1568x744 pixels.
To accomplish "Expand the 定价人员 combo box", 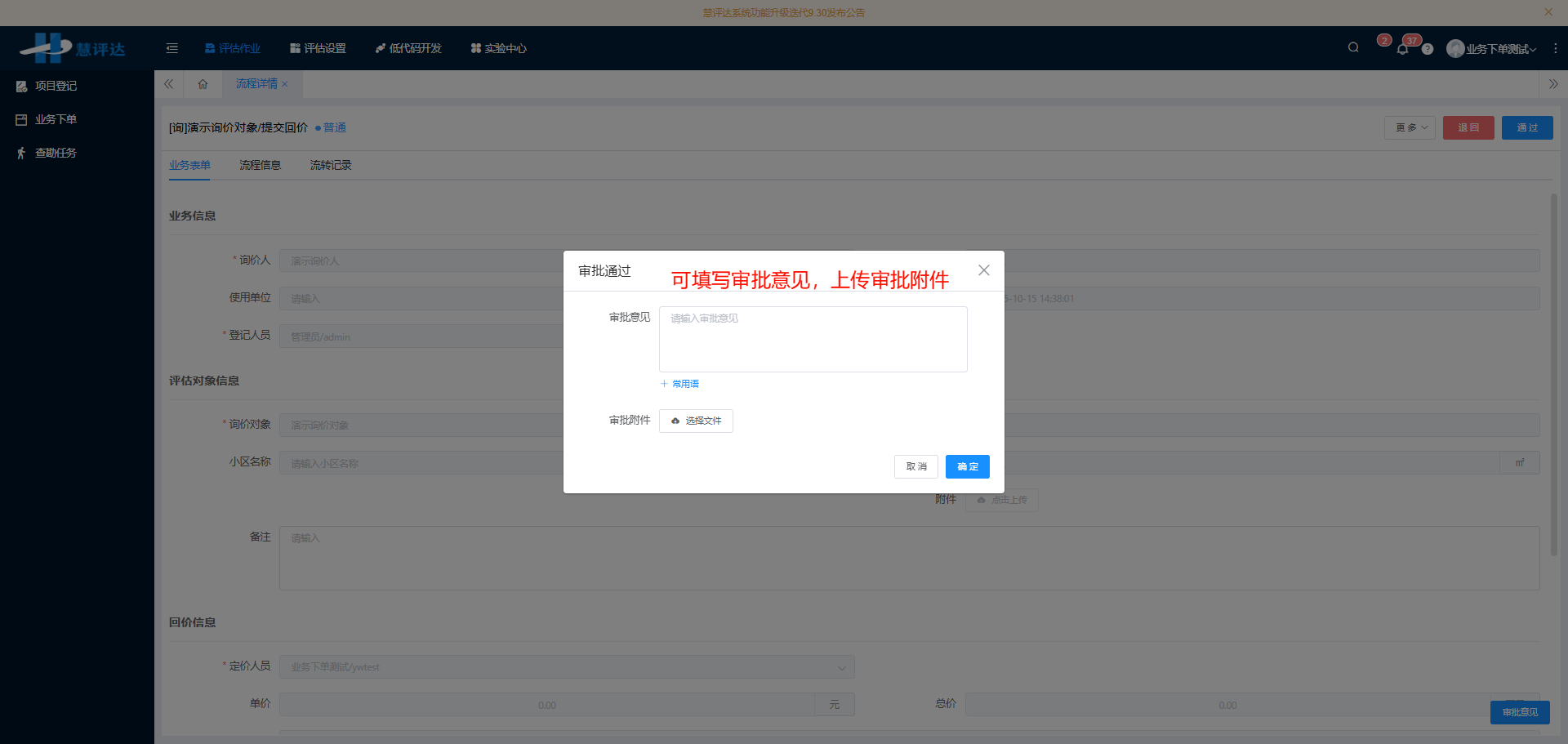I will (841, 666).
